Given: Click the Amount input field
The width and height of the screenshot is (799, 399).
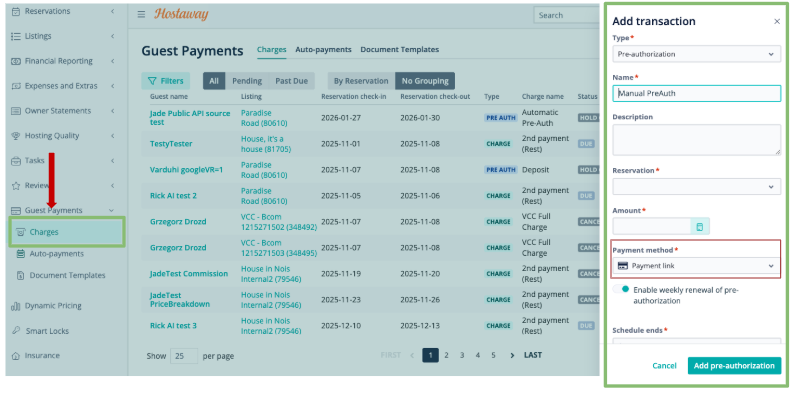Looking at the screenshot, I should coord(652,227).
